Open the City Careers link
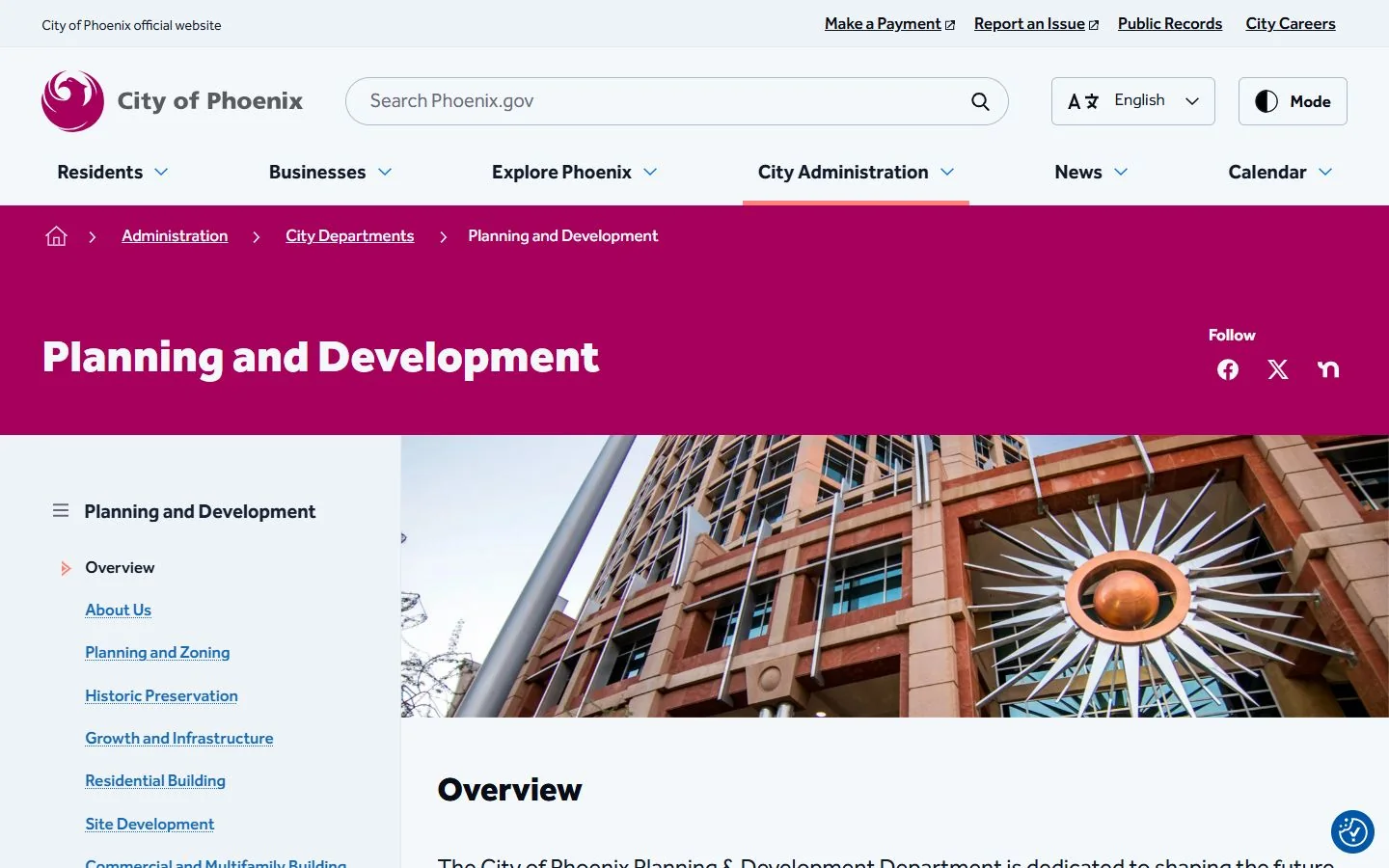This screenshot has width=1389, height=868. pyautogui.click(x=1291, y=24)
